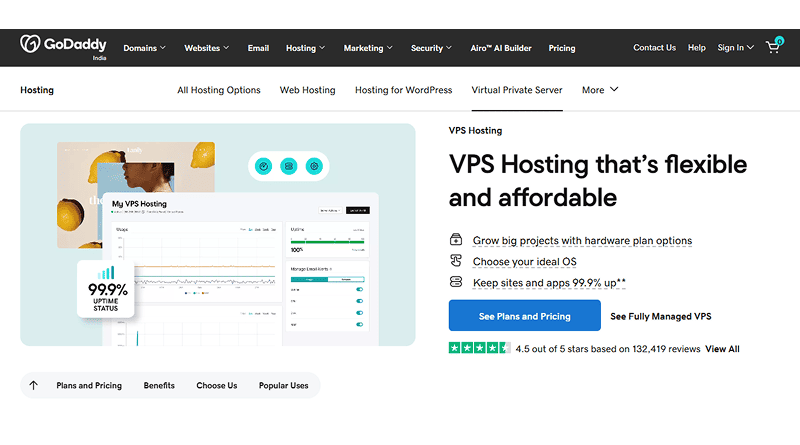Click the Hosting section heading link
Screen dimensions: 800x445
37,90
